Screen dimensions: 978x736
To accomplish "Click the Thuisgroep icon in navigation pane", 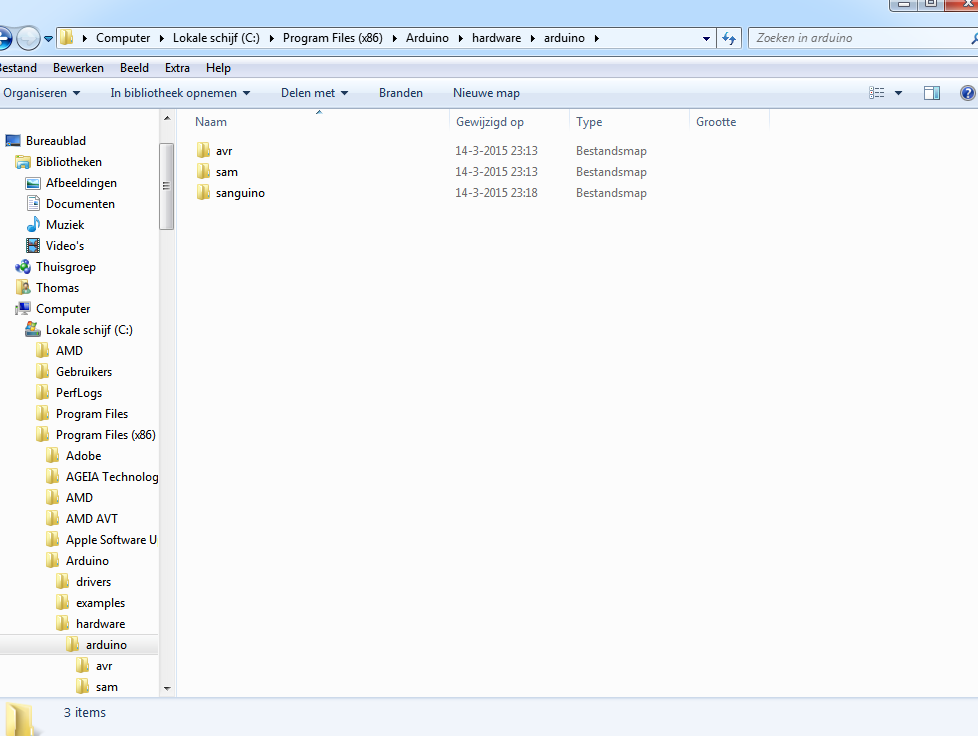I will pyautogui.click(x=23, y=267).
